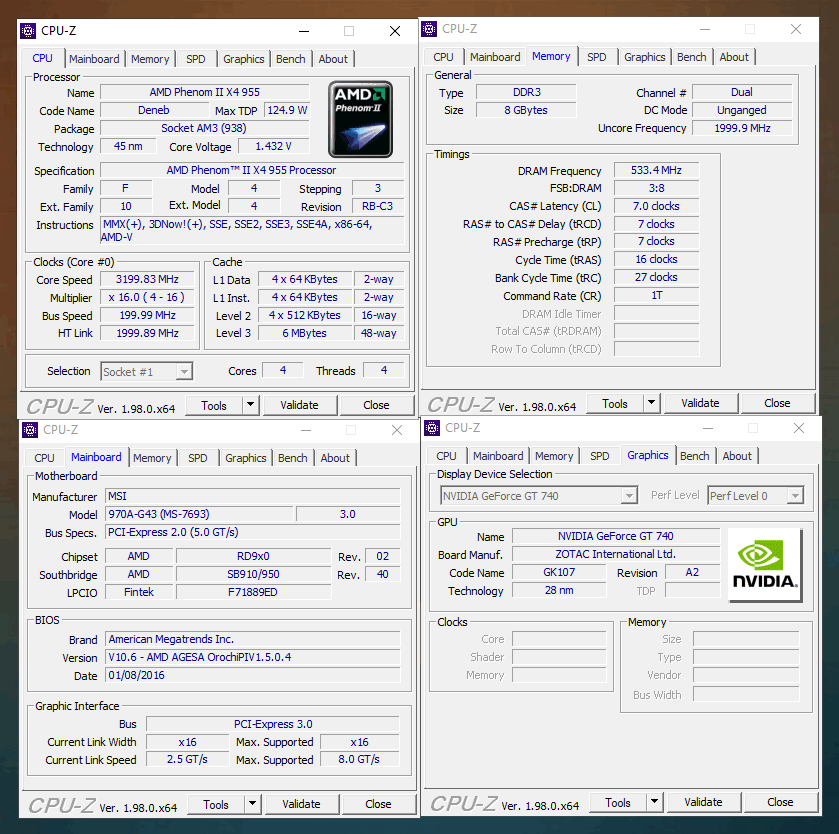This screenshot has width=839, height=834.
Task: Click the board manufacturer 'ZOTAC International Ltd.'
Action: 616,554
